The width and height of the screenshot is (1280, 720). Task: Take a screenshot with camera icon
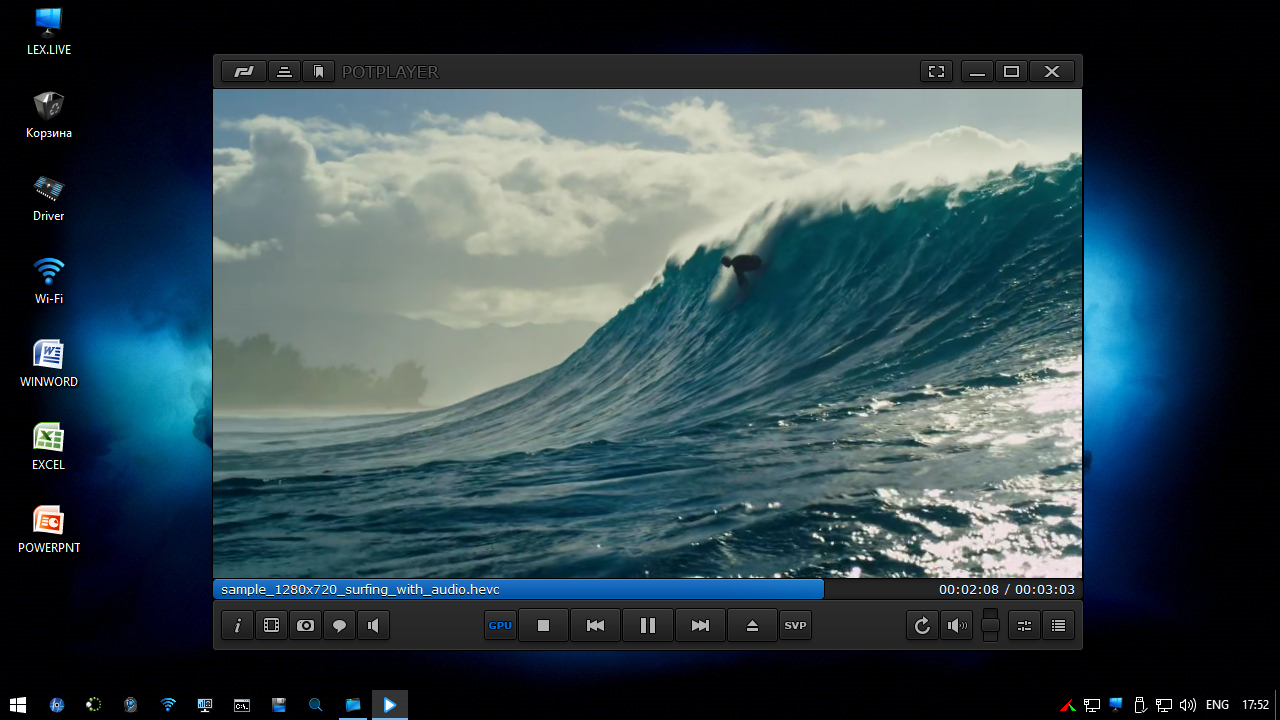pos(305,626)
